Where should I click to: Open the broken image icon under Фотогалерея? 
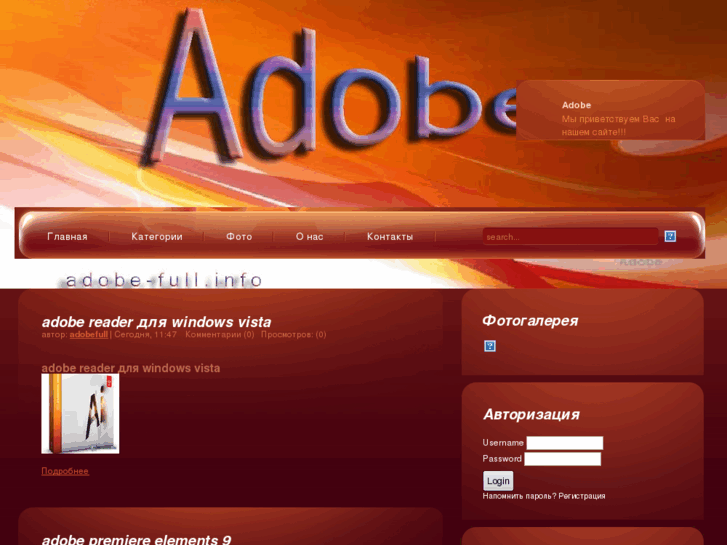(x=490, y=346)
